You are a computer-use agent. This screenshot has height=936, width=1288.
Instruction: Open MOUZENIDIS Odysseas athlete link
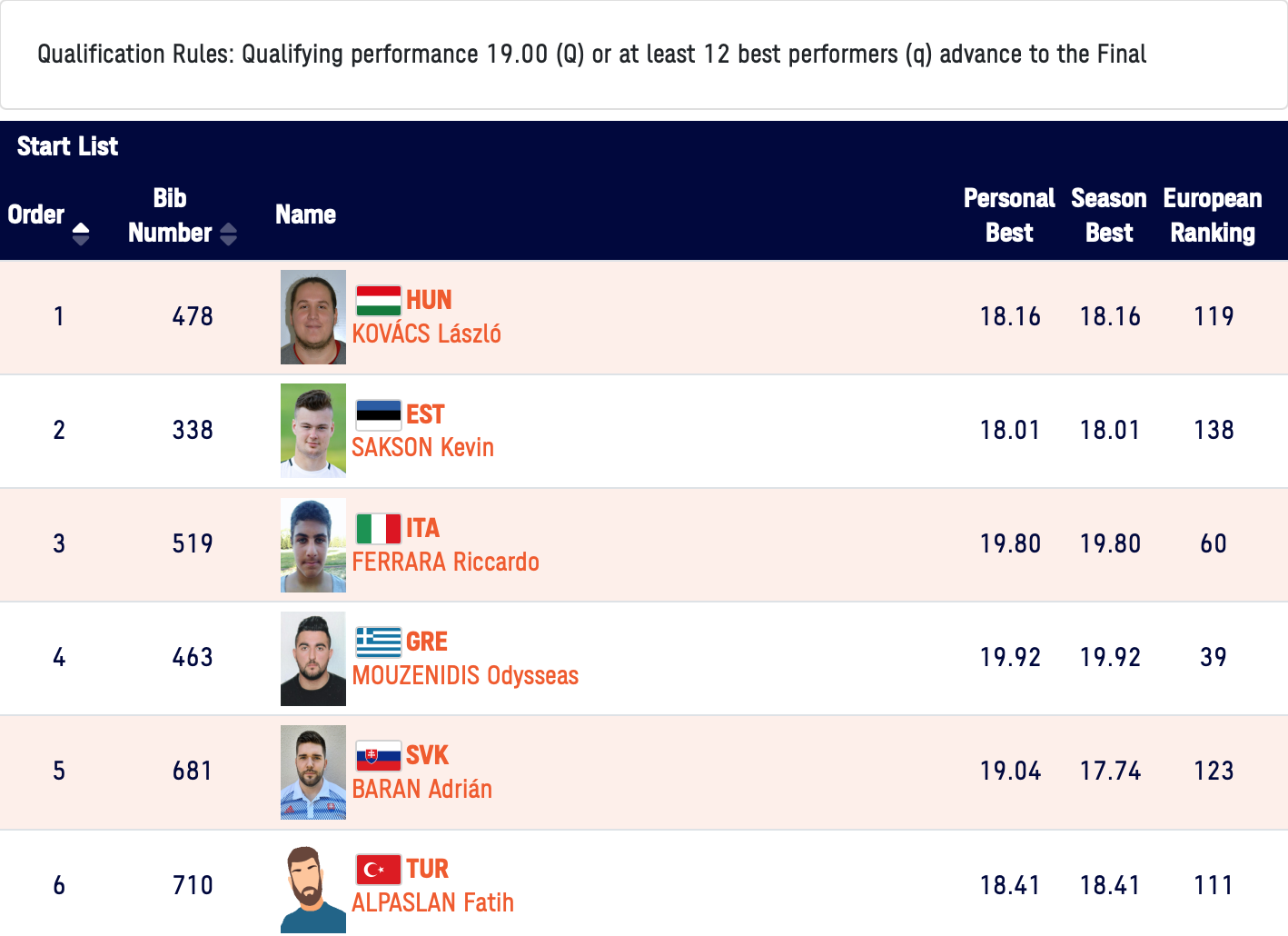pyautogui.click(x=465, y=676)
